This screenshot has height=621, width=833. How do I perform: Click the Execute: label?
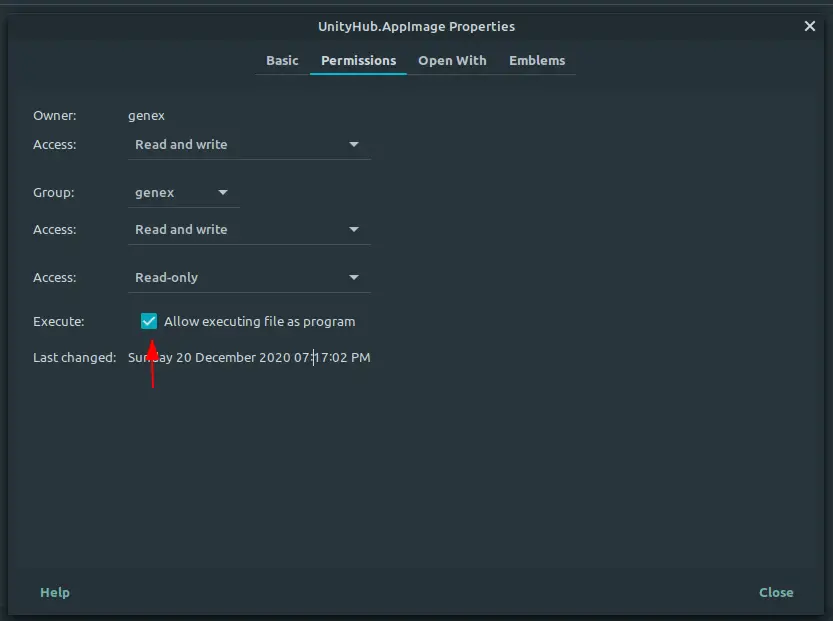(x=58, y=321)
